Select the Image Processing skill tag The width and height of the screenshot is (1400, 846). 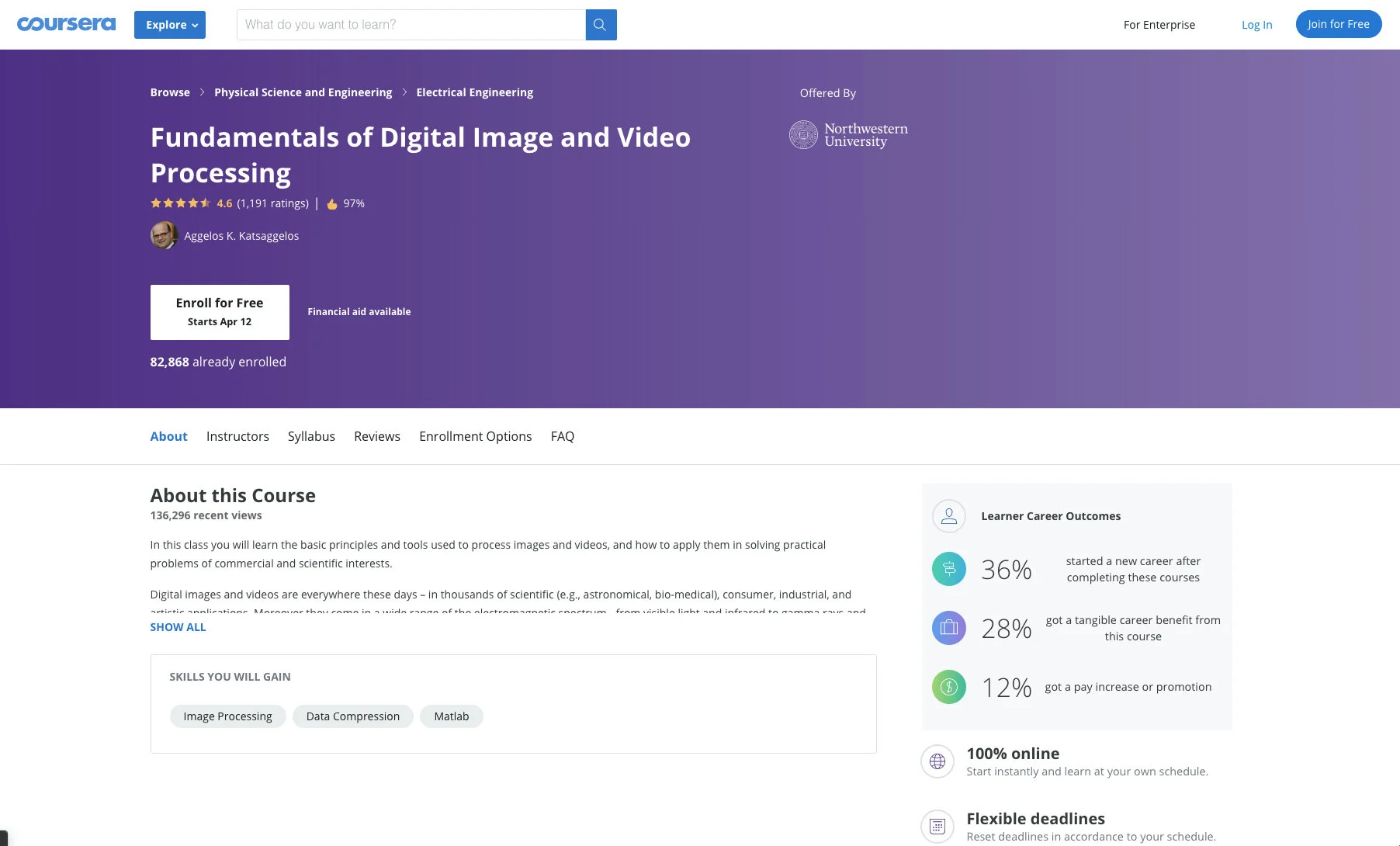click(227, 716)
